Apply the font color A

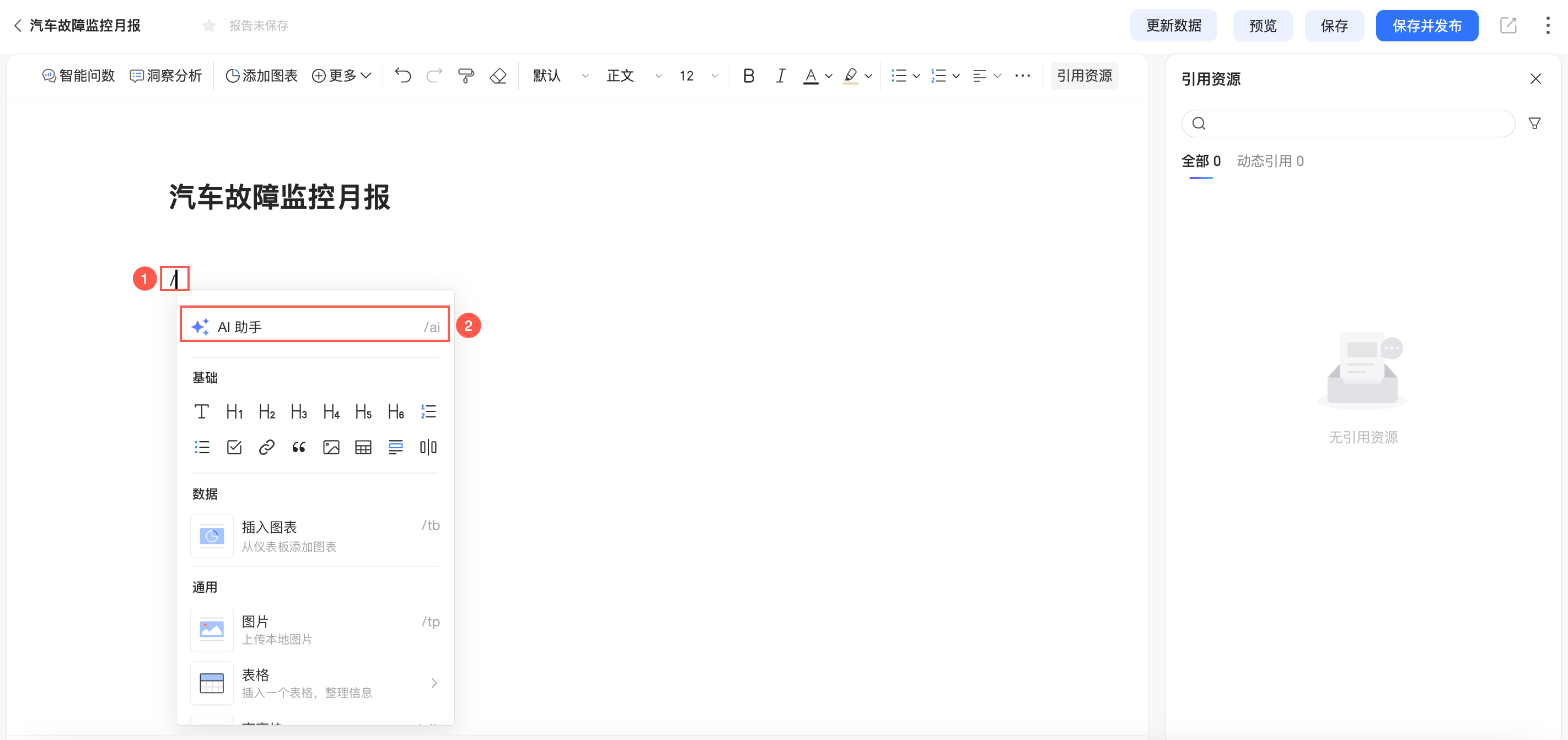coord(810,76)
